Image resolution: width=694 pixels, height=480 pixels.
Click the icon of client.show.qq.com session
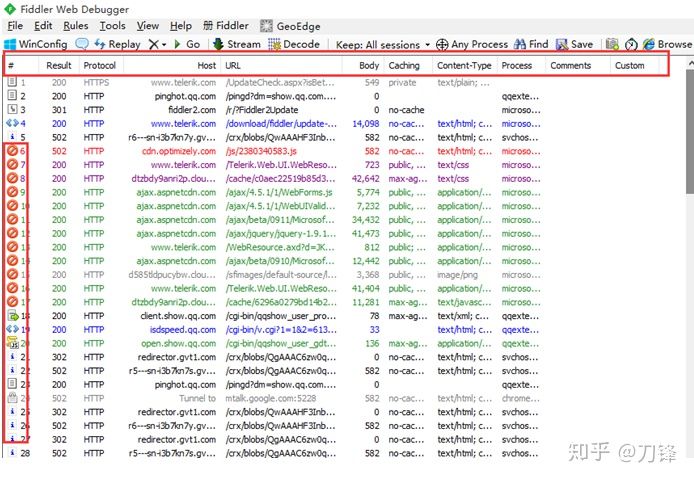tap(13, 315)
